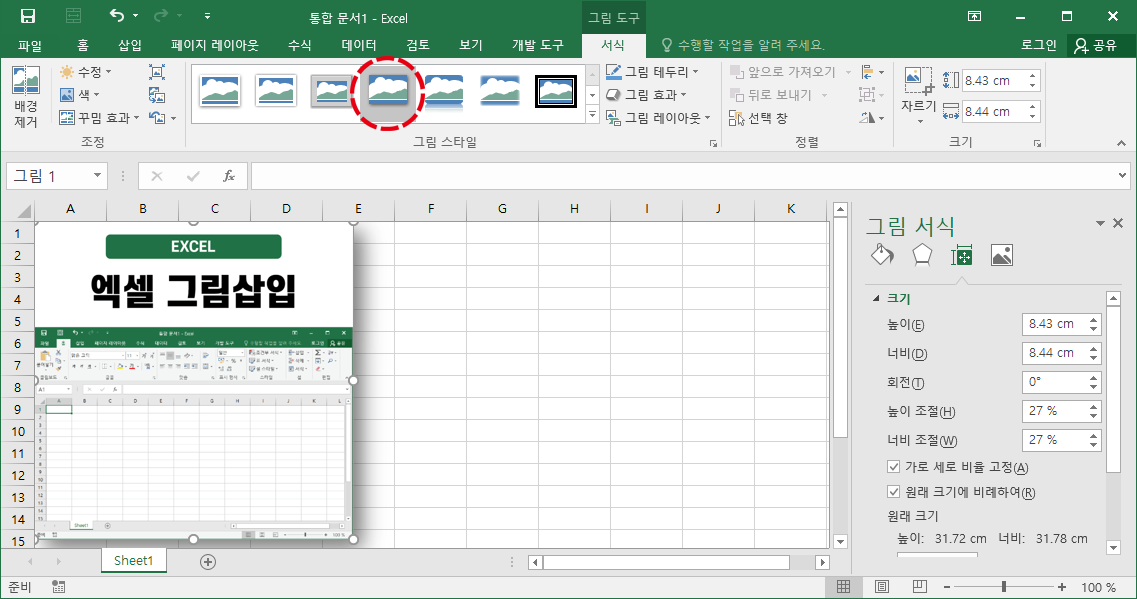Open the 페이지 레이아웃 tab
This screenshot has width=1137, height=599.
pos(215,45)
